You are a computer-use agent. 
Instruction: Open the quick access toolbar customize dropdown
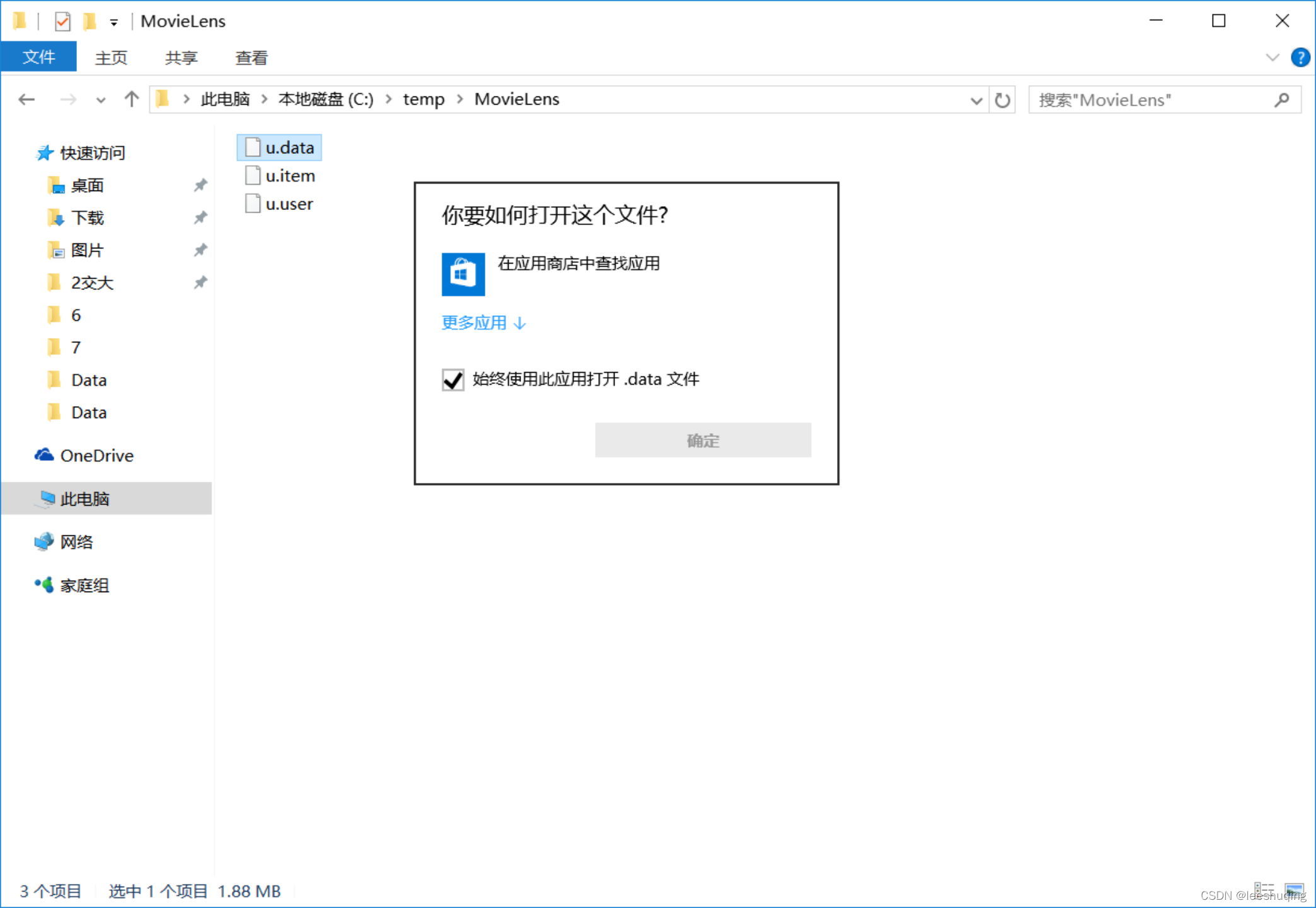114,22
